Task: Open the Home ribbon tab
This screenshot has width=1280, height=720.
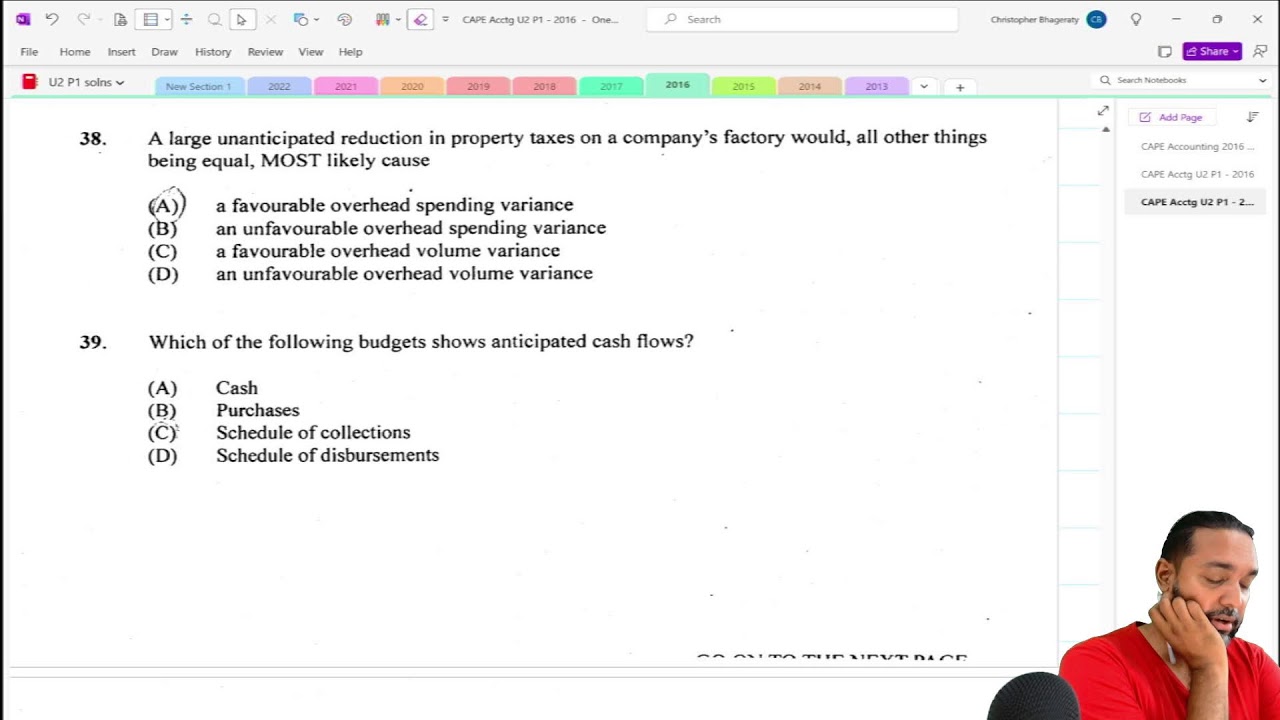Action: [75, 52]
